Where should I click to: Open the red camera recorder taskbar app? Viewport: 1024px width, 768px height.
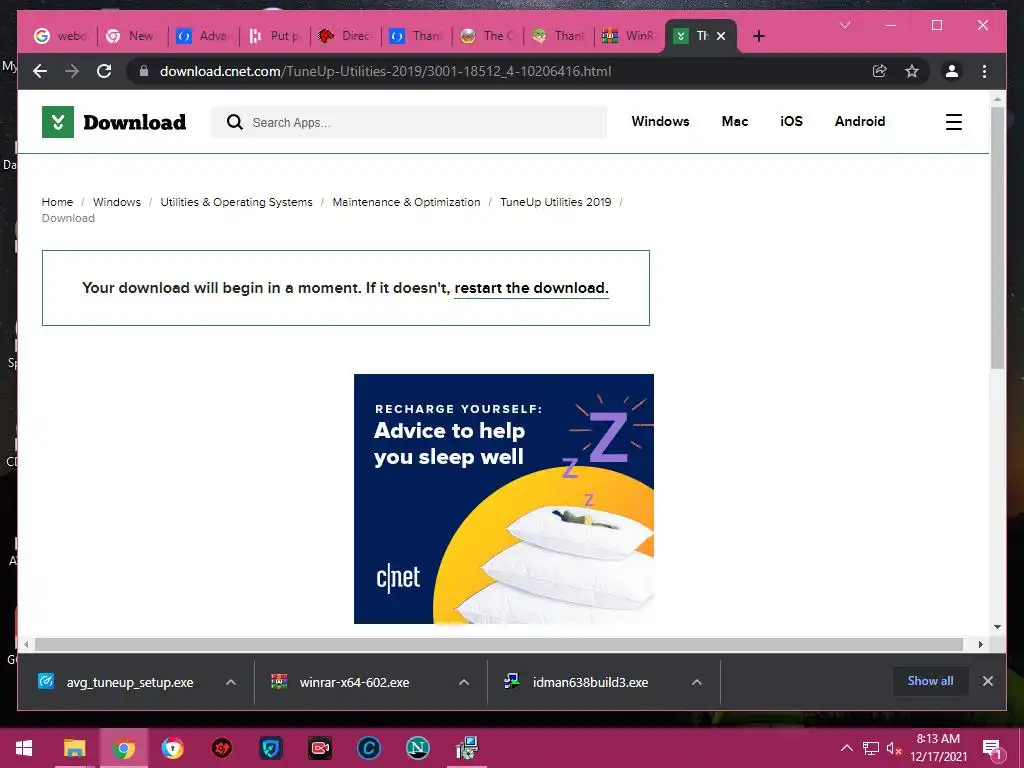(320, 748)
